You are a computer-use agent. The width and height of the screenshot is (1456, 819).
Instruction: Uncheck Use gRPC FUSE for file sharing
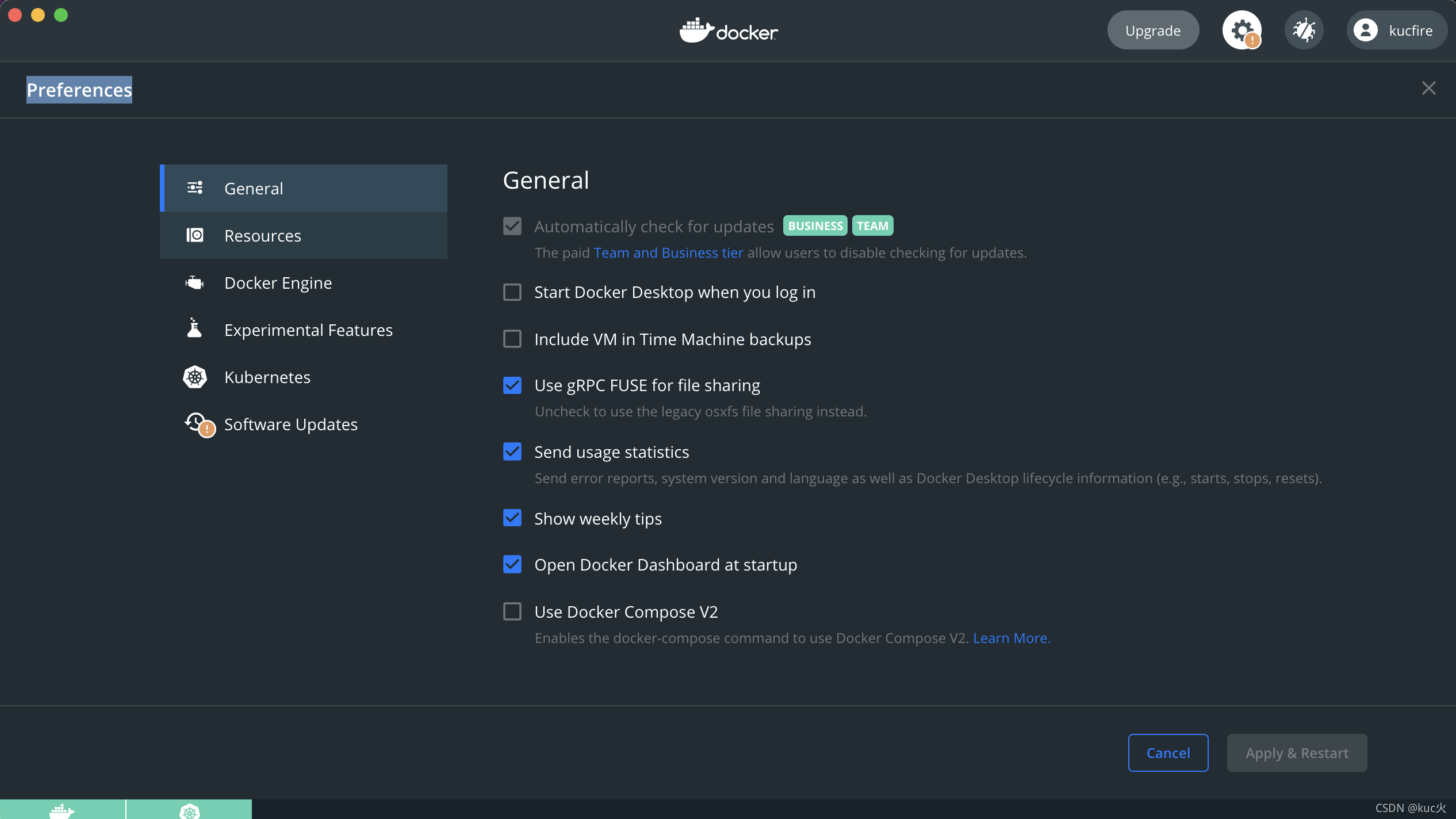pos(512,385)
